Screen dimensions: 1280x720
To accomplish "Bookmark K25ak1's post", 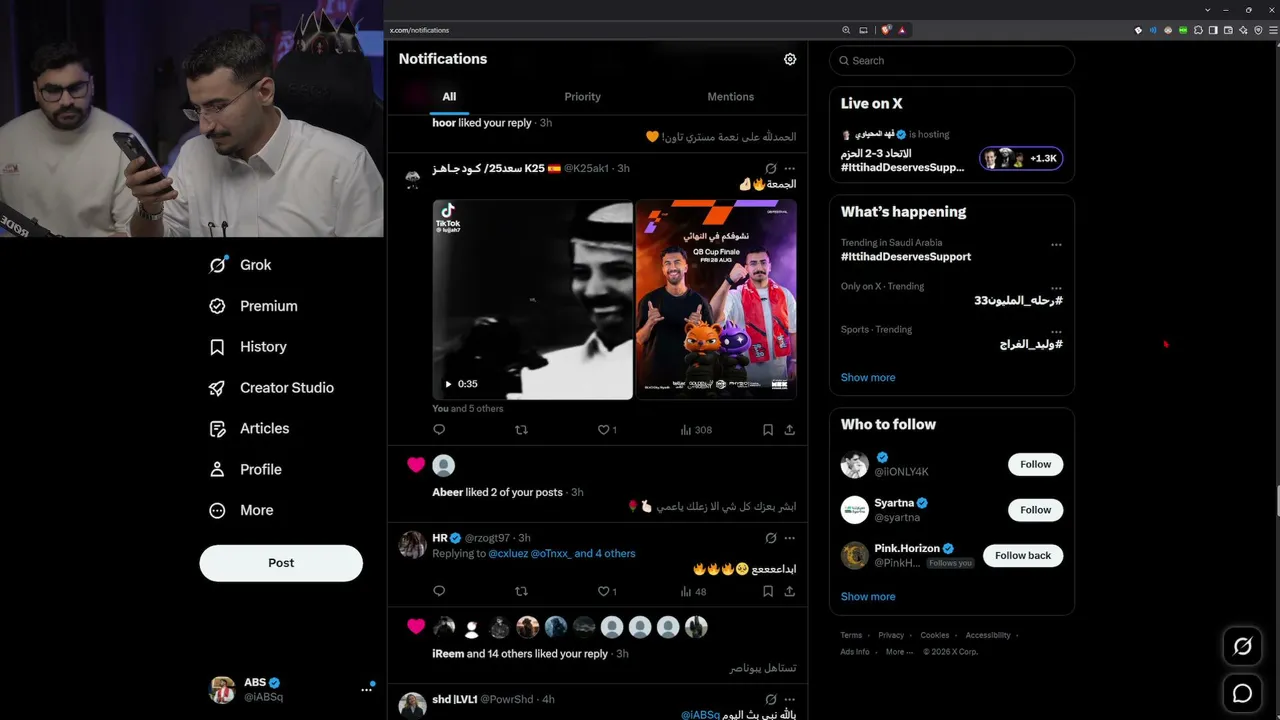I will click(x=768, y=430).
